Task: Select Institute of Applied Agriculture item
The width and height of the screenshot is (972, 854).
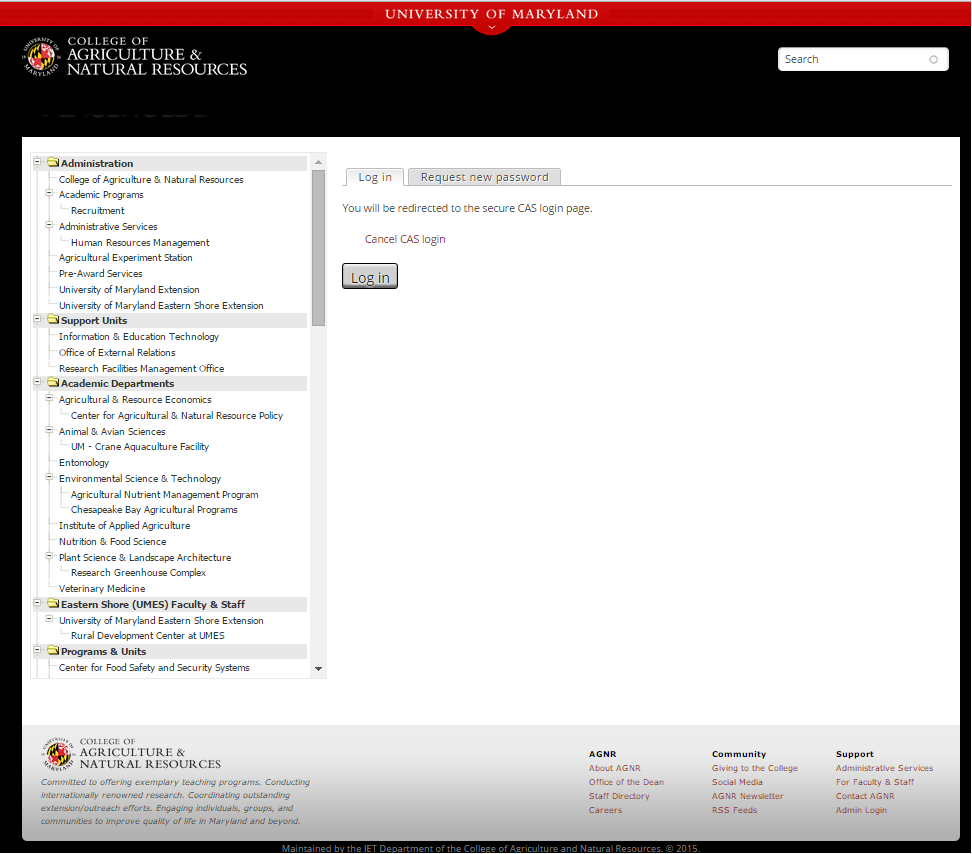Action: (125, 526)
